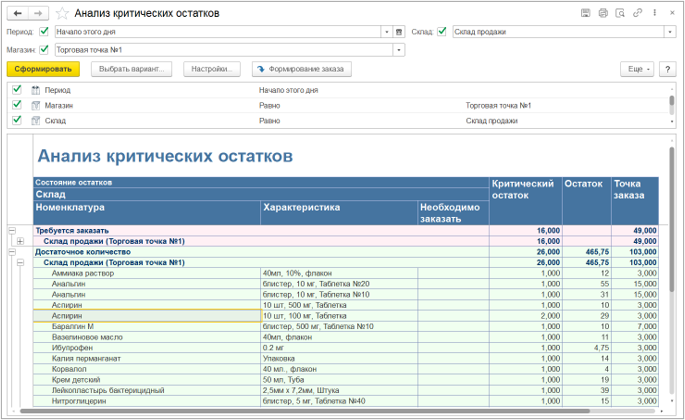Viewport: 685px width, 420px height.
Task: Collapse the Требуется заказать group
Action: pyautogui.click(x=12, y=230)
